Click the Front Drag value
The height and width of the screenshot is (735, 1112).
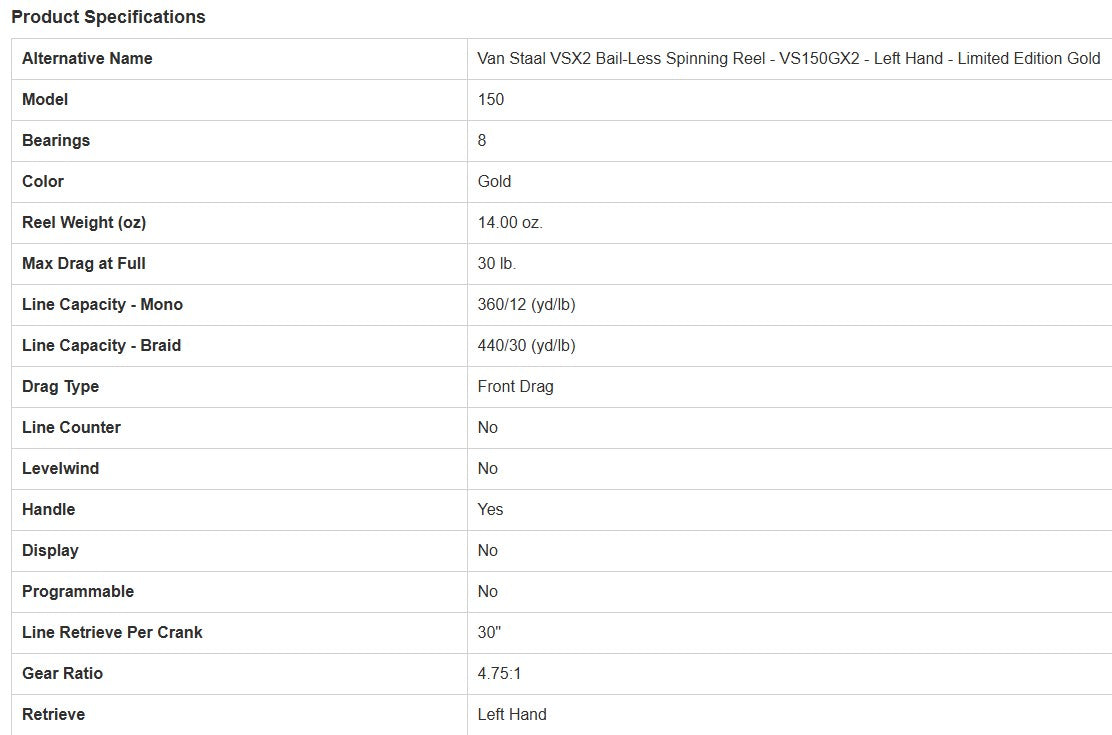(x=515, y=386)
